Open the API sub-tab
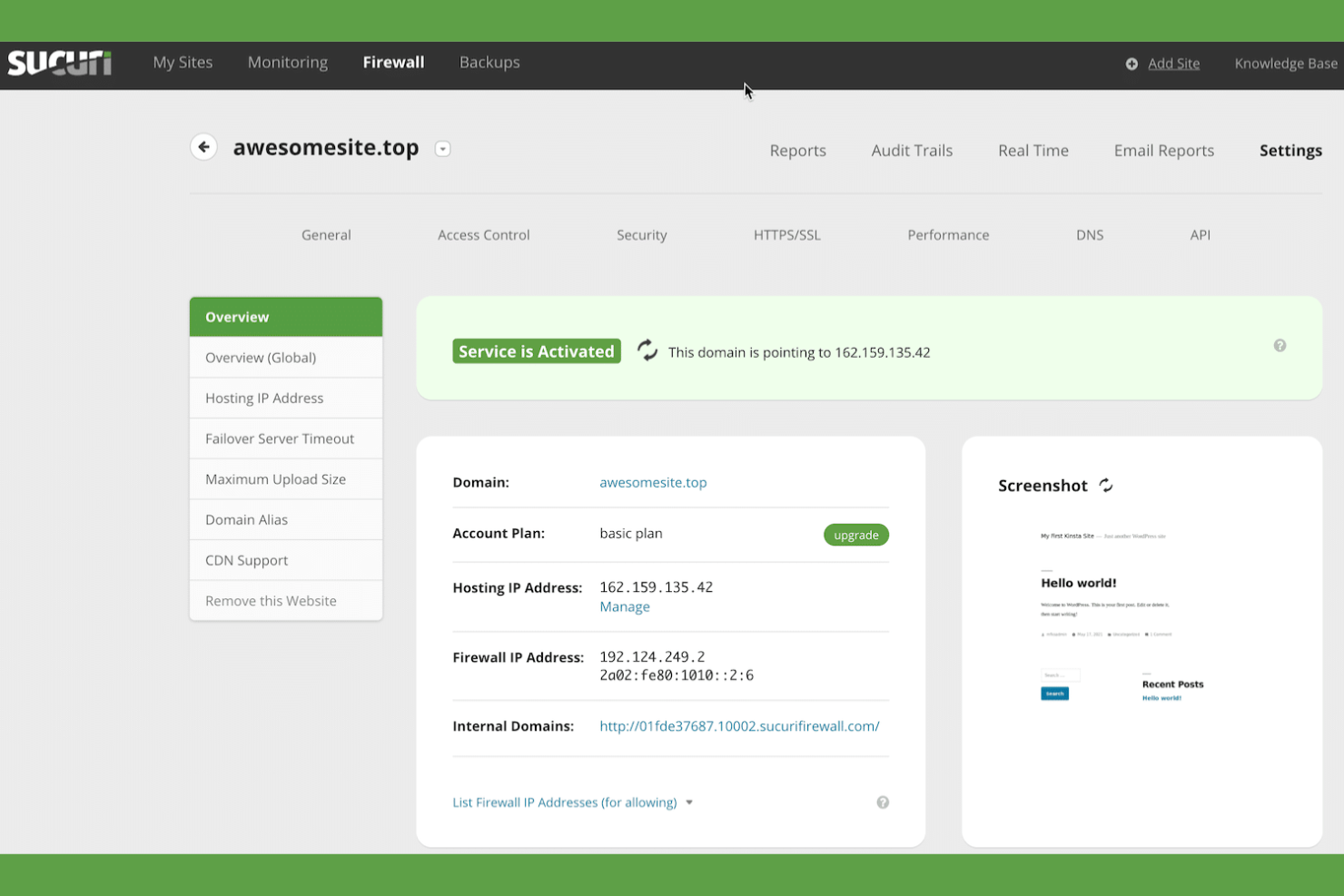Image resolution: width=1344 pixels, height=896 pixels. [1201, 235]
